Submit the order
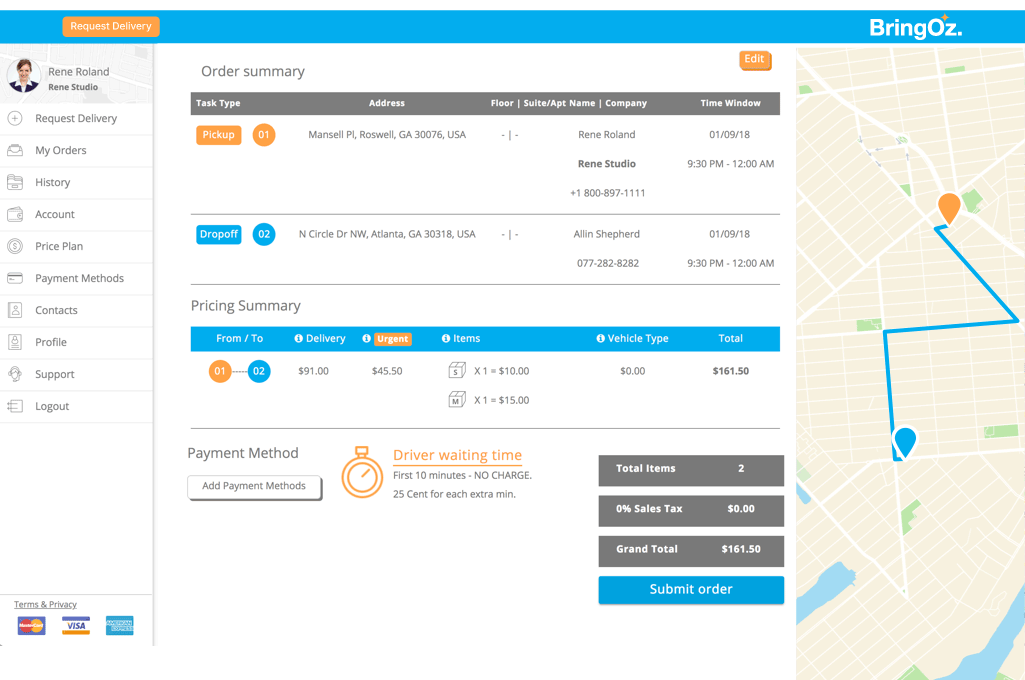Viewport: 1025px width, 680px height. point(691,590)
